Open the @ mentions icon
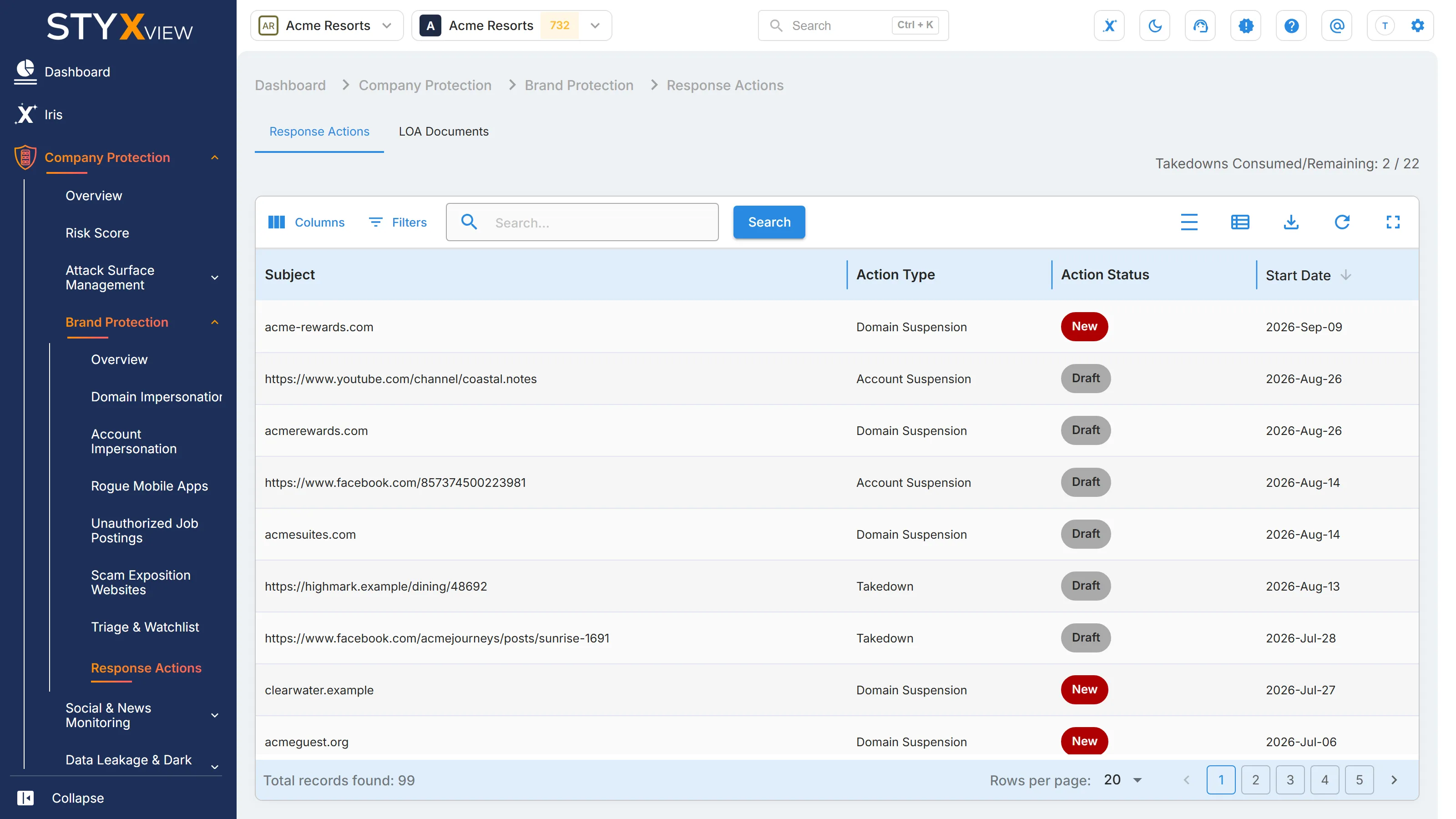 (x=1337, y=25)
